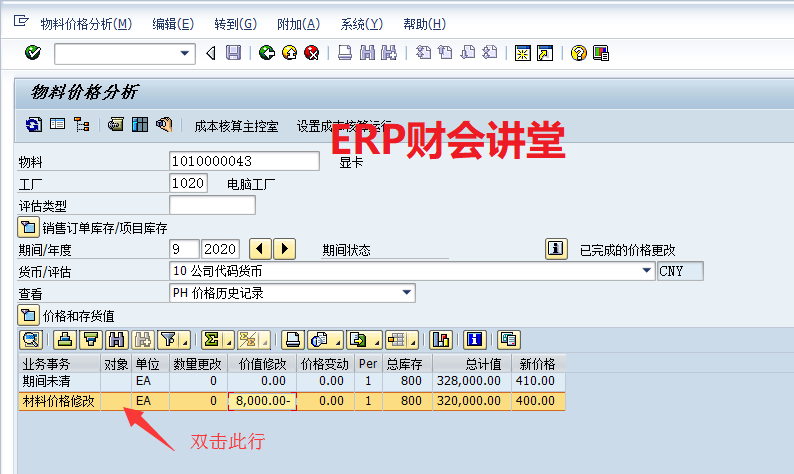Open the command field dropdown arrow

(x=185, y=53)
